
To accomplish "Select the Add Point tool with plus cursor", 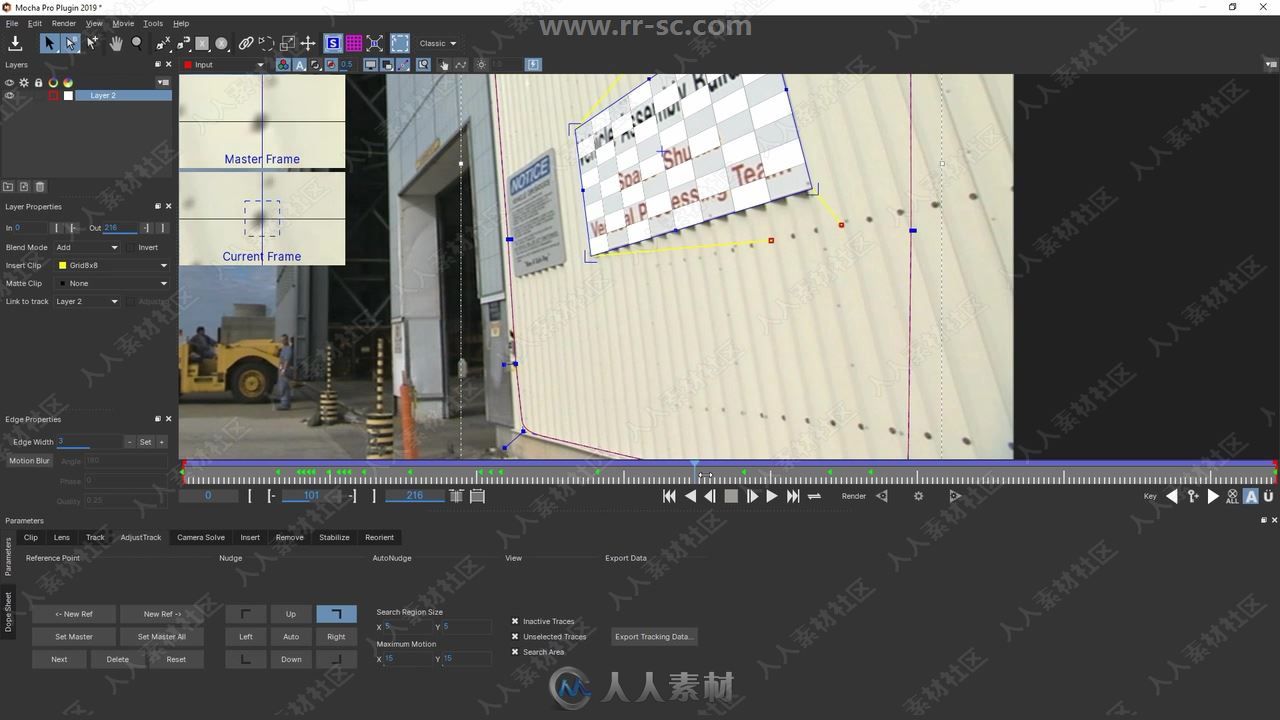I will pyautogui.click(x=92, y=43).
